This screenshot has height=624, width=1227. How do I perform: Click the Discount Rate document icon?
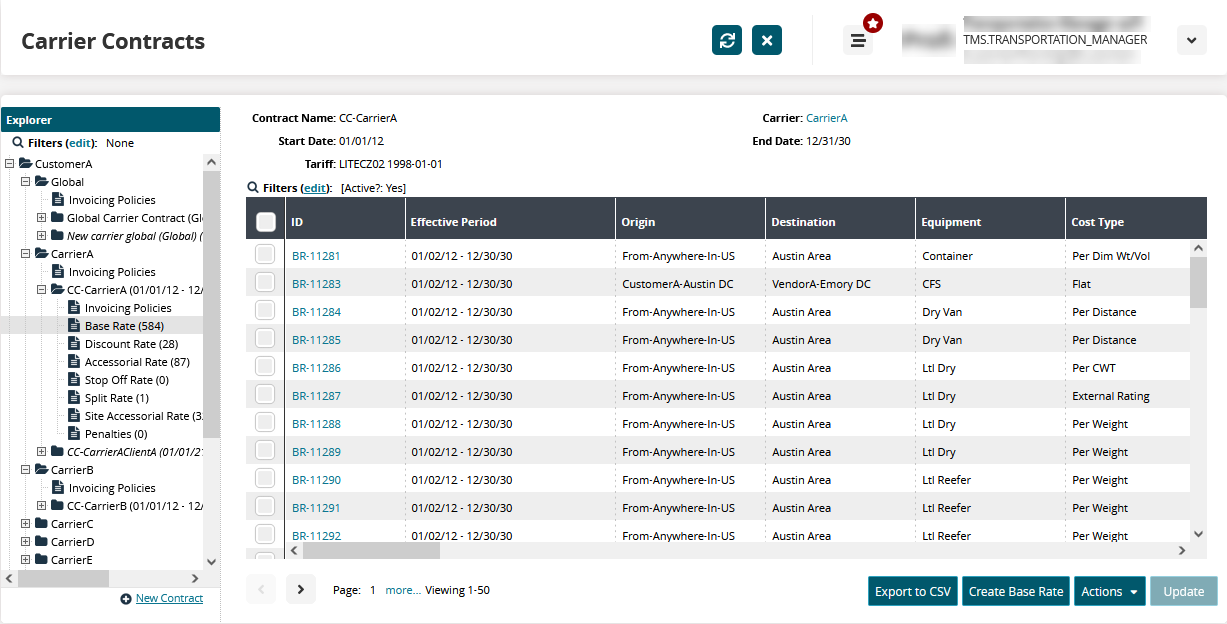coord(74,344)
